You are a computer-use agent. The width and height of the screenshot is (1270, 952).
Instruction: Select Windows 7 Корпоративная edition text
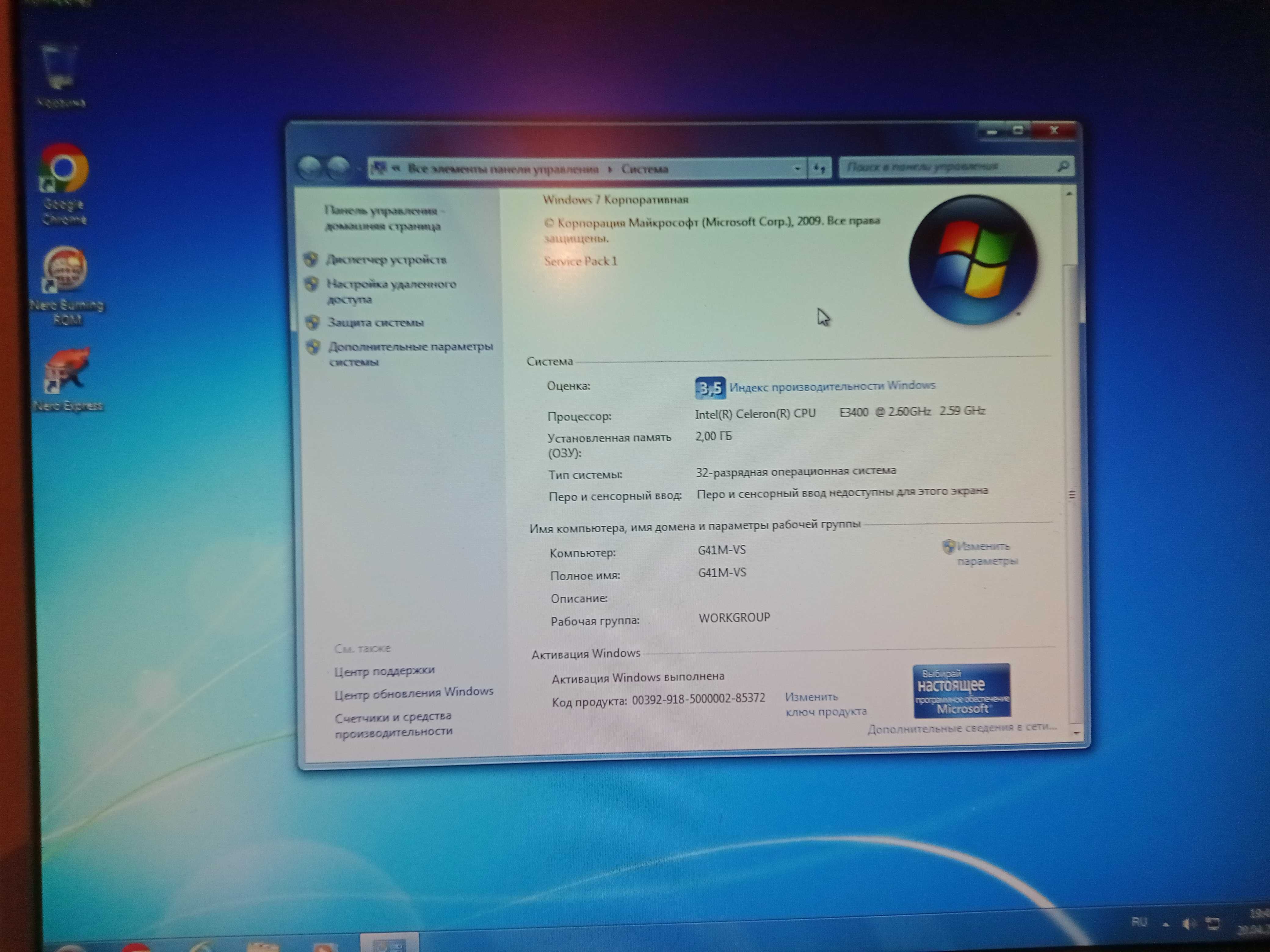[x=615, y=200]
